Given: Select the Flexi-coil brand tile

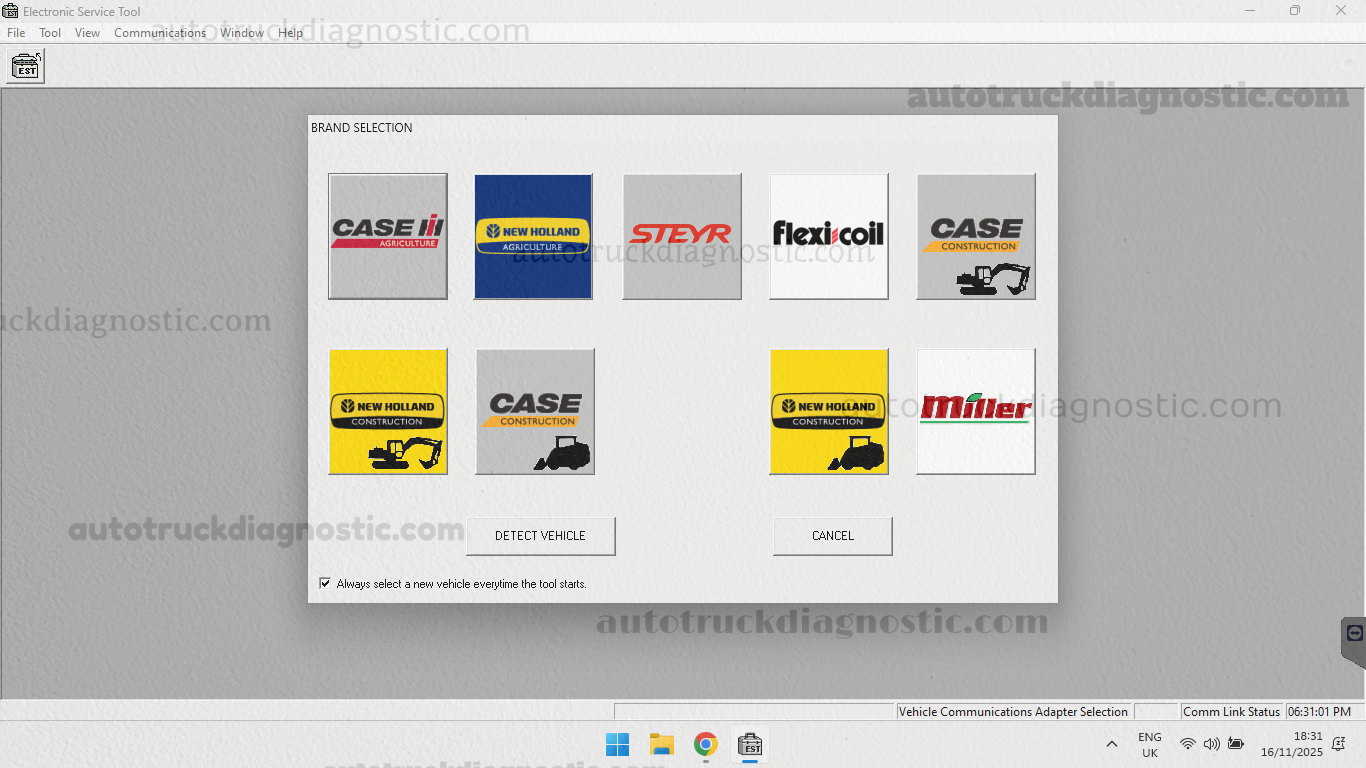Looking at the screenshot, I should point(828,236).
